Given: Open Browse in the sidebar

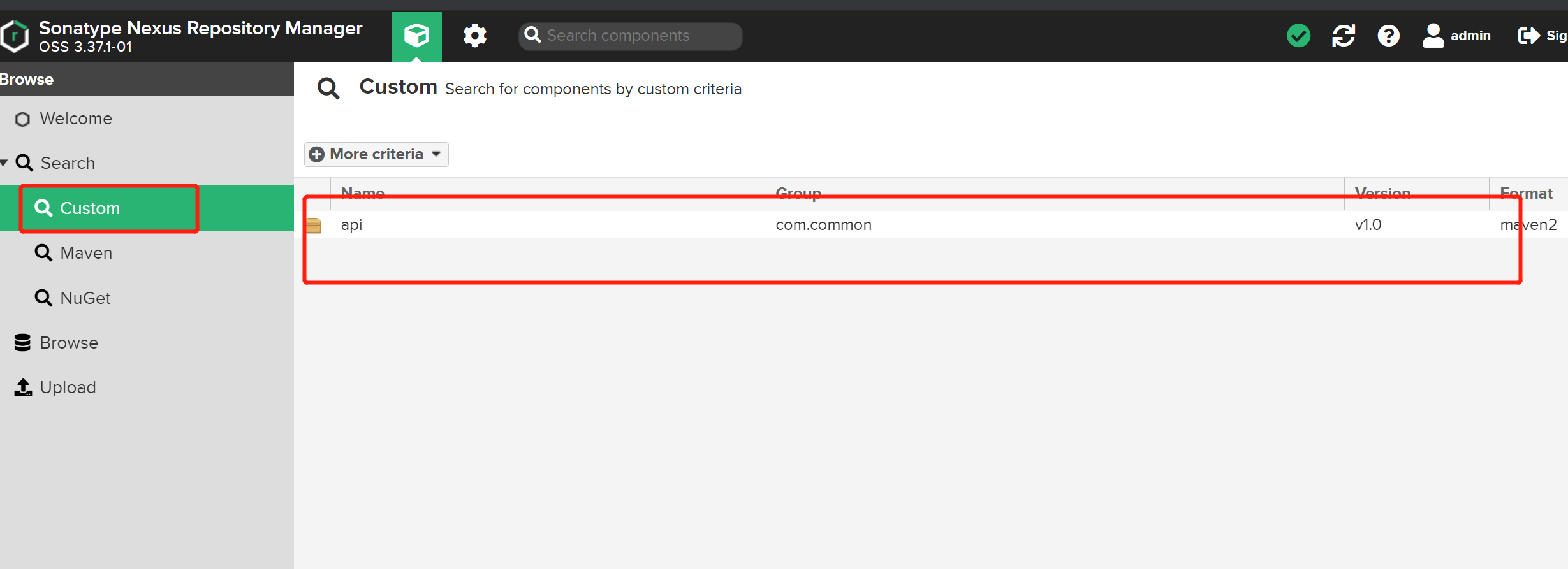Looking at the screenshot, I should tap(147, 343).
